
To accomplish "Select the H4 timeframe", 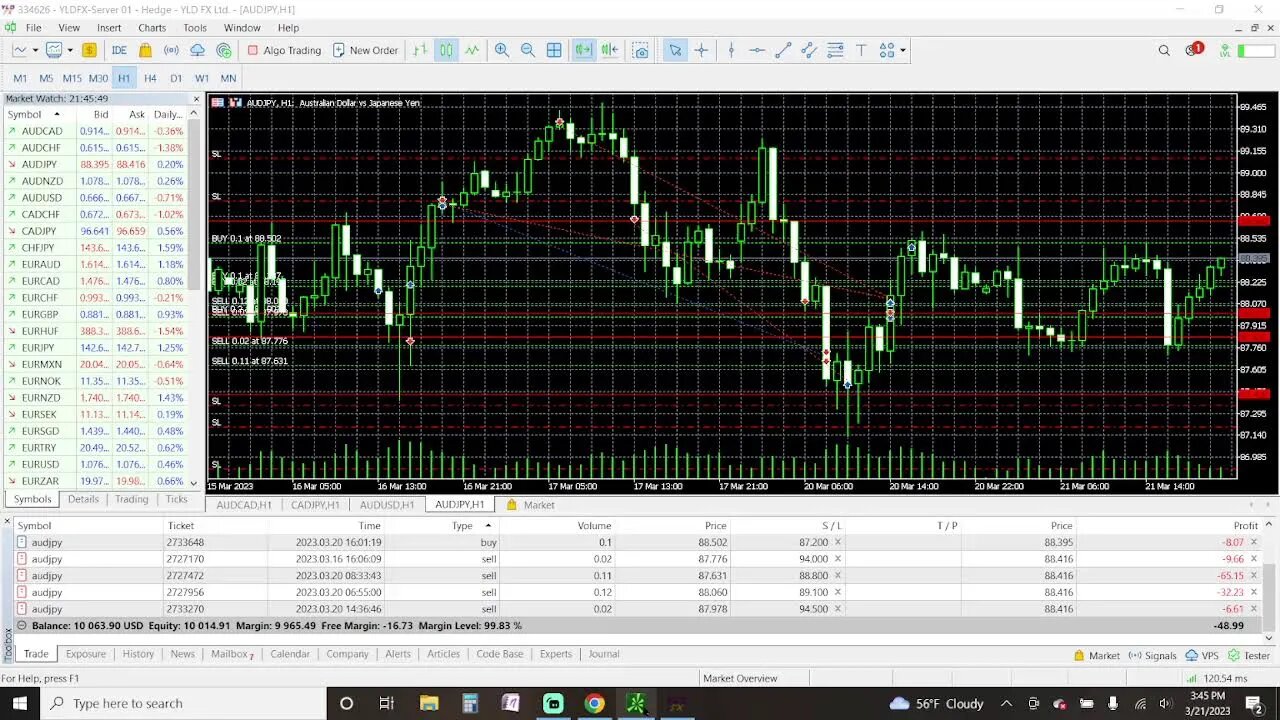I will click(x=150, y=78).
